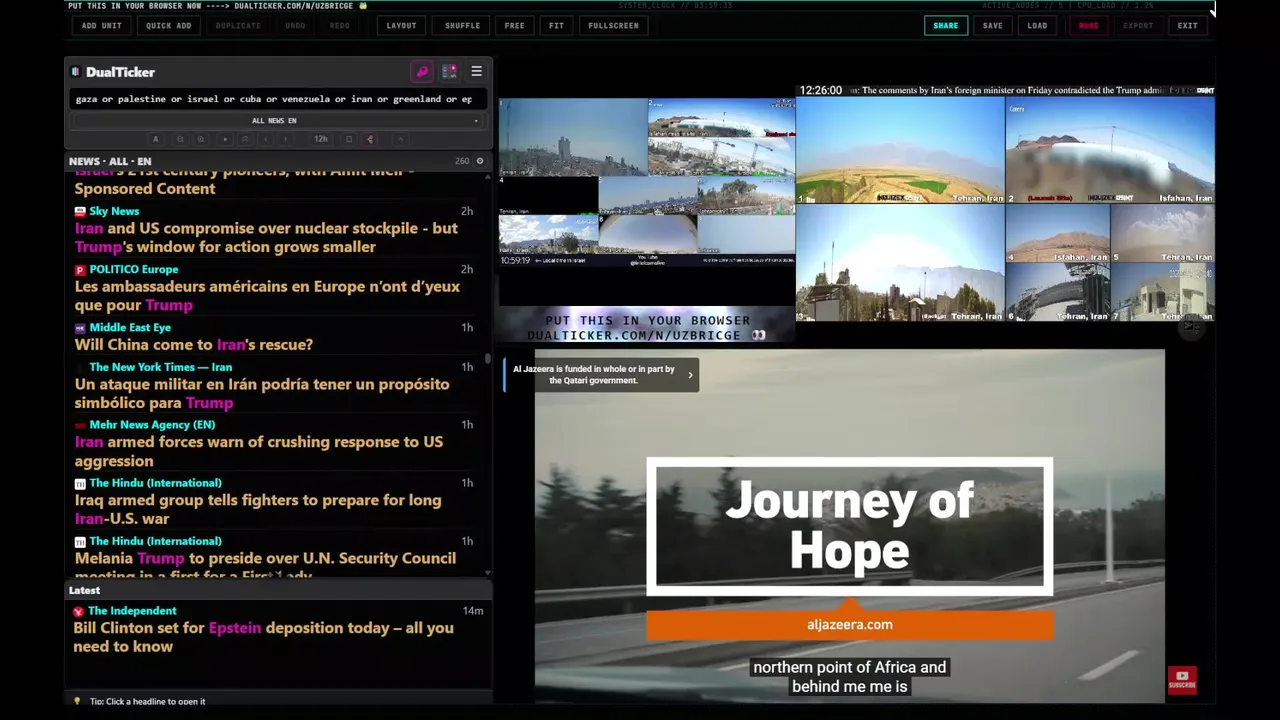Click the lightbulb tip icon
Screen dimensions: 1280x720
click(x=77, y=701)
